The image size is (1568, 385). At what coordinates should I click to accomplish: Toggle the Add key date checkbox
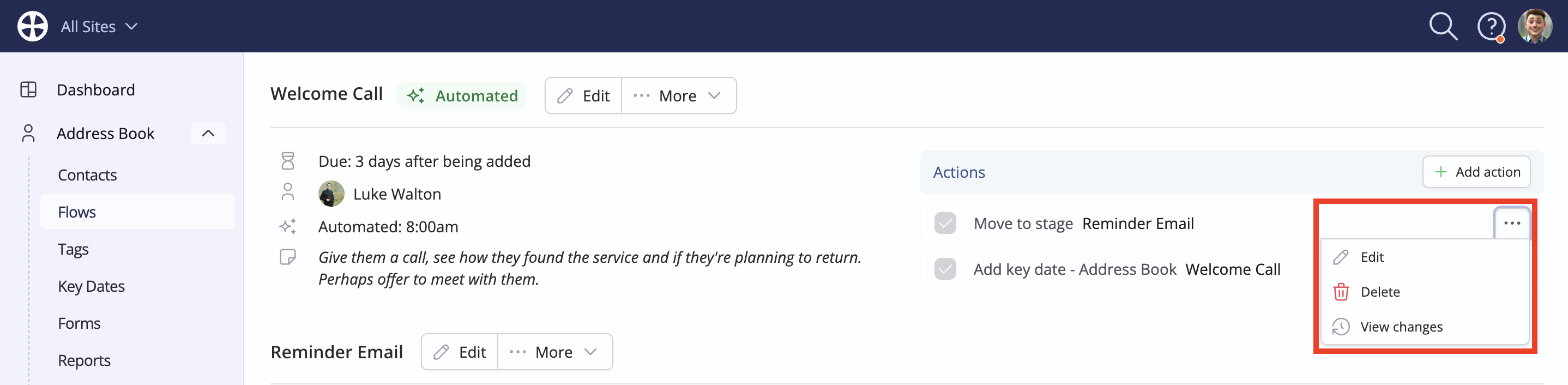[945, 269]
